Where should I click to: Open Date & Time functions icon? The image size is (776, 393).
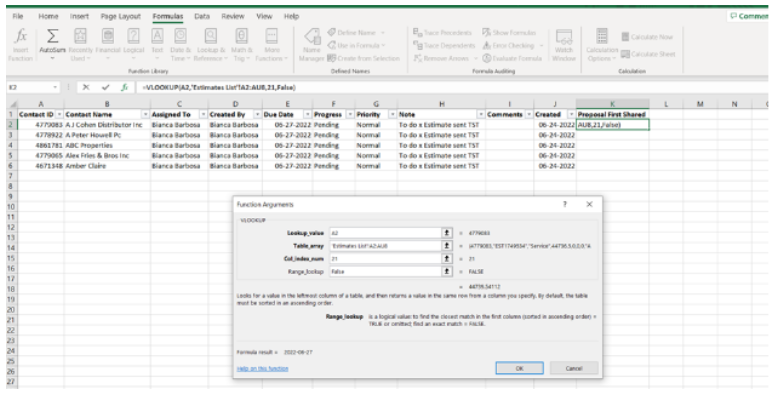pos(180,37)
